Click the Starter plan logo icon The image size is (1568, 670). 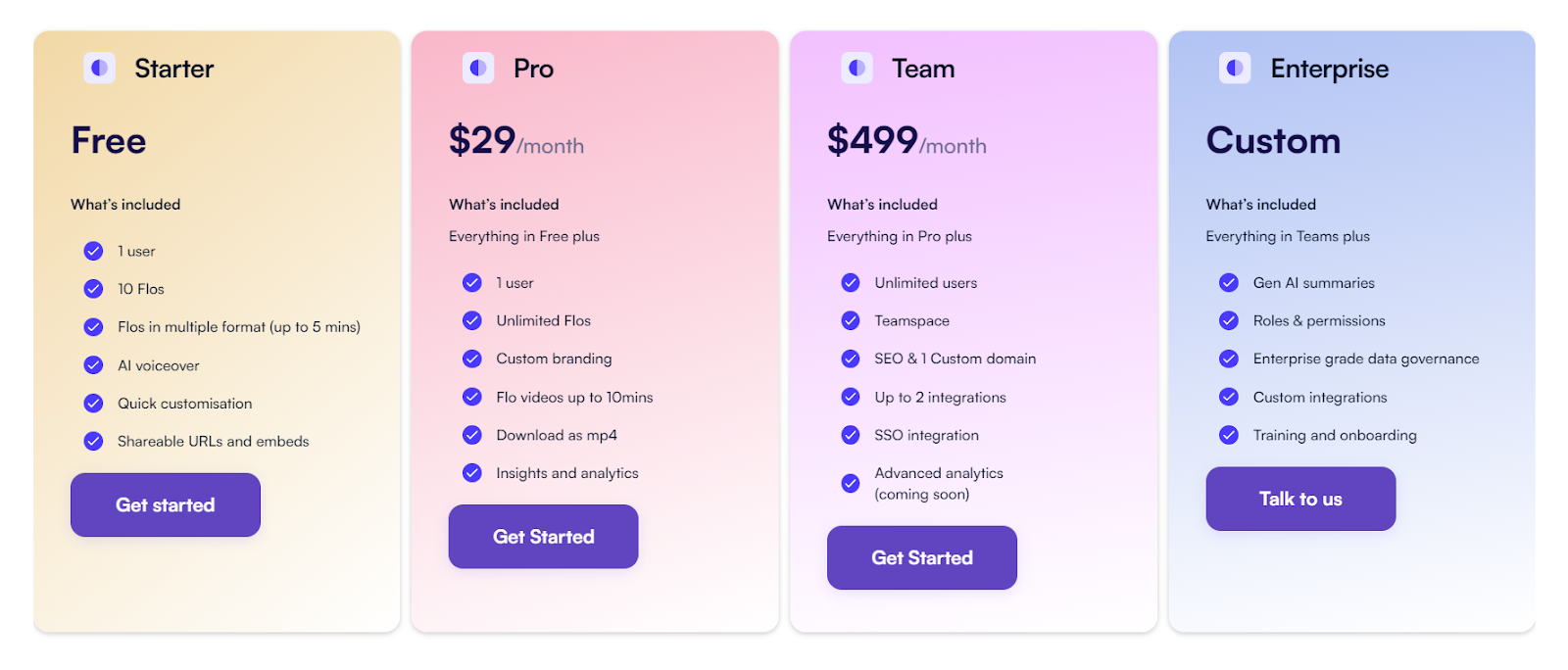[99, 68]
